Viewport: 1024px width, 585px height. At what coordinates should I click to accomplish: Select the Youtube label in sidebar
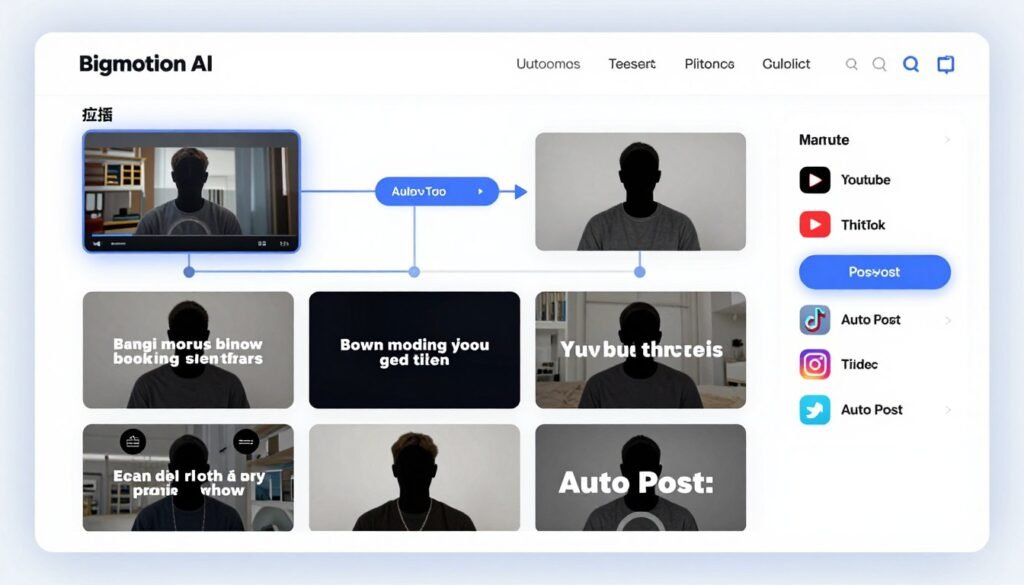pyautogui.click(x=865, y=180)
